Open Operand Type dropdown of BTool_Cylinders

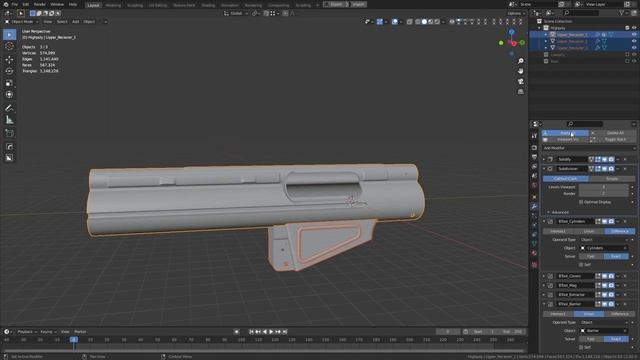pos(604,240)
